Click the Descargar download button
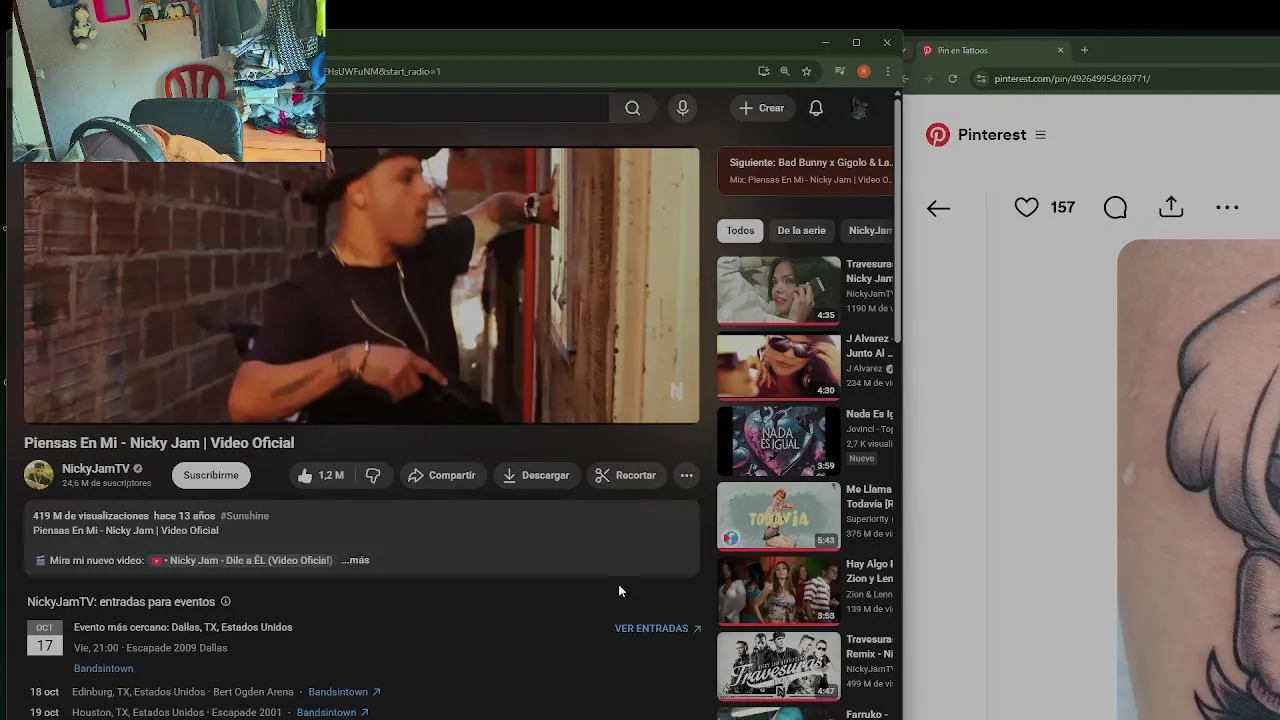1280x720 pixels. pos(536,476)
